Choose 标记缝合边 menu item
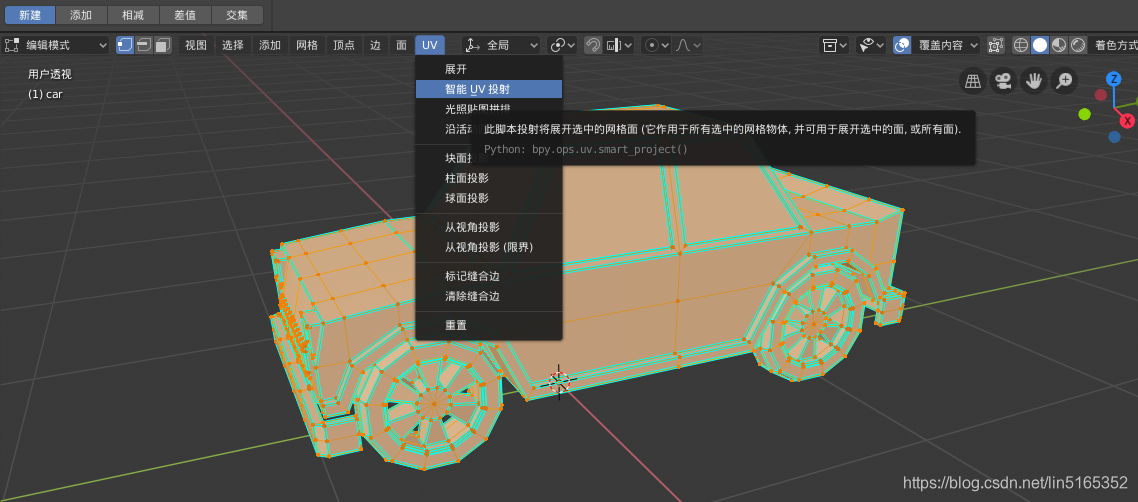The image size is (1138, 502). 489,276
